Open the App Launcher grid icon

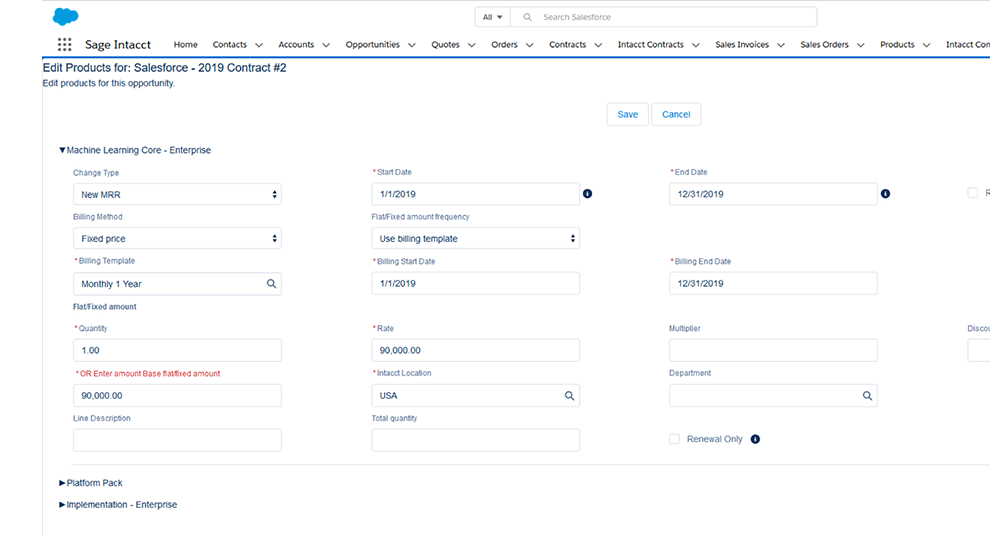[x=65, y=45]
